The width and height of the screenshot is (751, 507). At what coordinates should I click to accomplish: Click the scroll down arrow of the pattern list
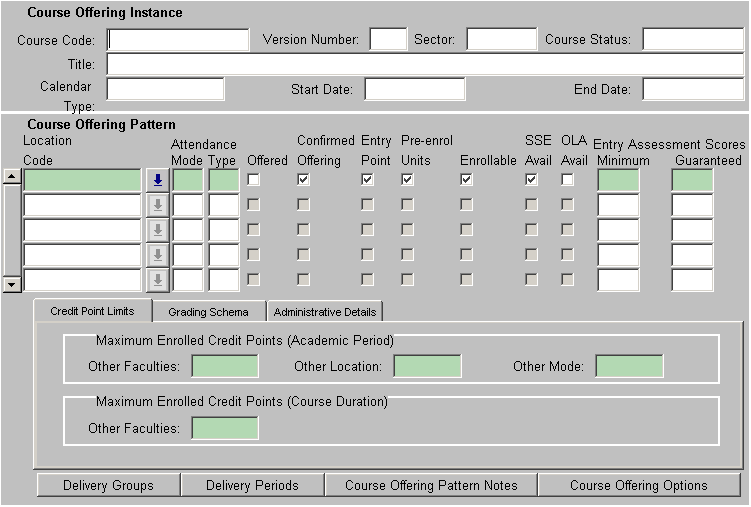click(11, 285)
